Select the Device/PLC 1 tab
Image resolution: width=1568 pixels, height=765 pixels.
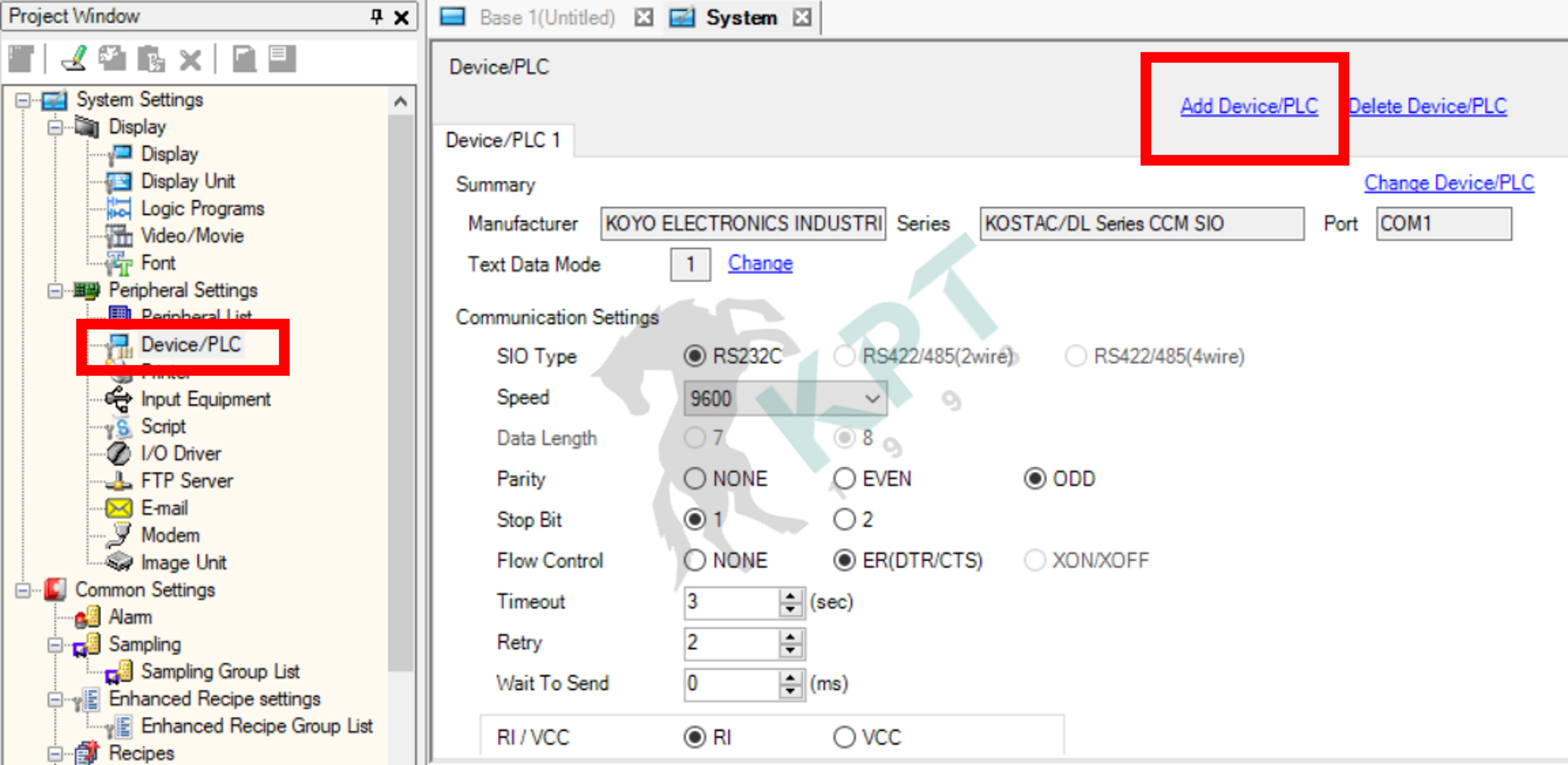(503, 140)
